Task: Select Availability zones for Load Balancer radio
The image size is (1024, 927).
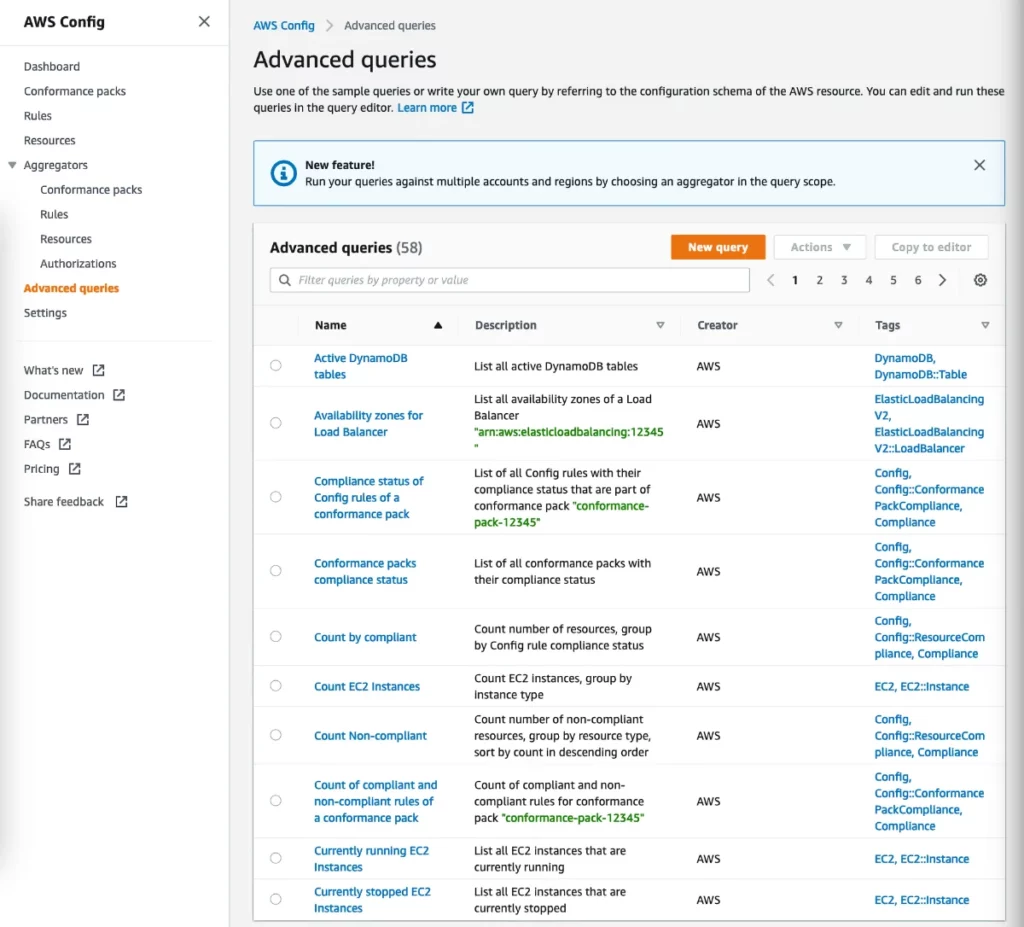Action: (x=276, y=423)
